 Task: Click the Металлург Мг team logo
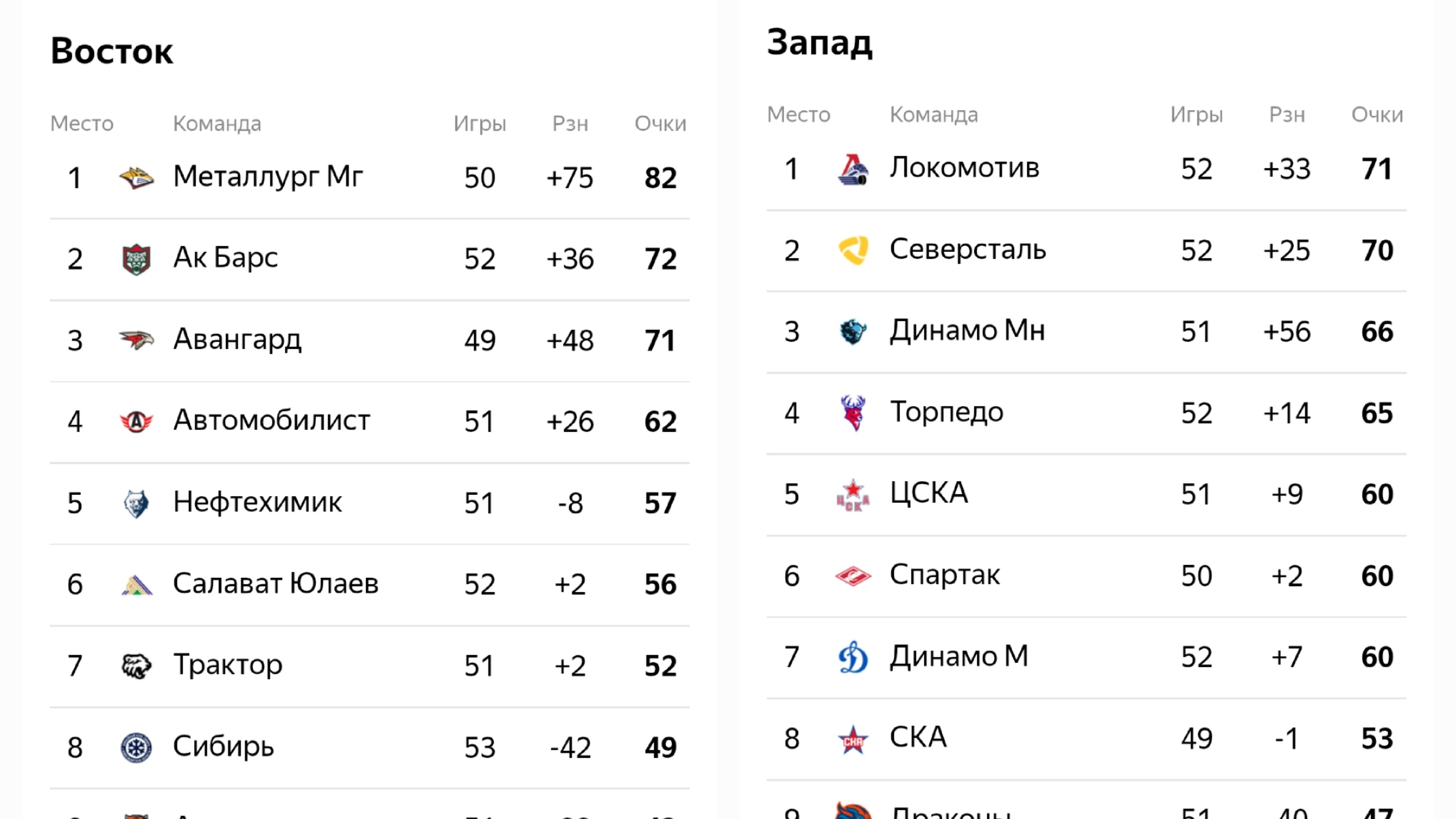click(x=136, y=177)
